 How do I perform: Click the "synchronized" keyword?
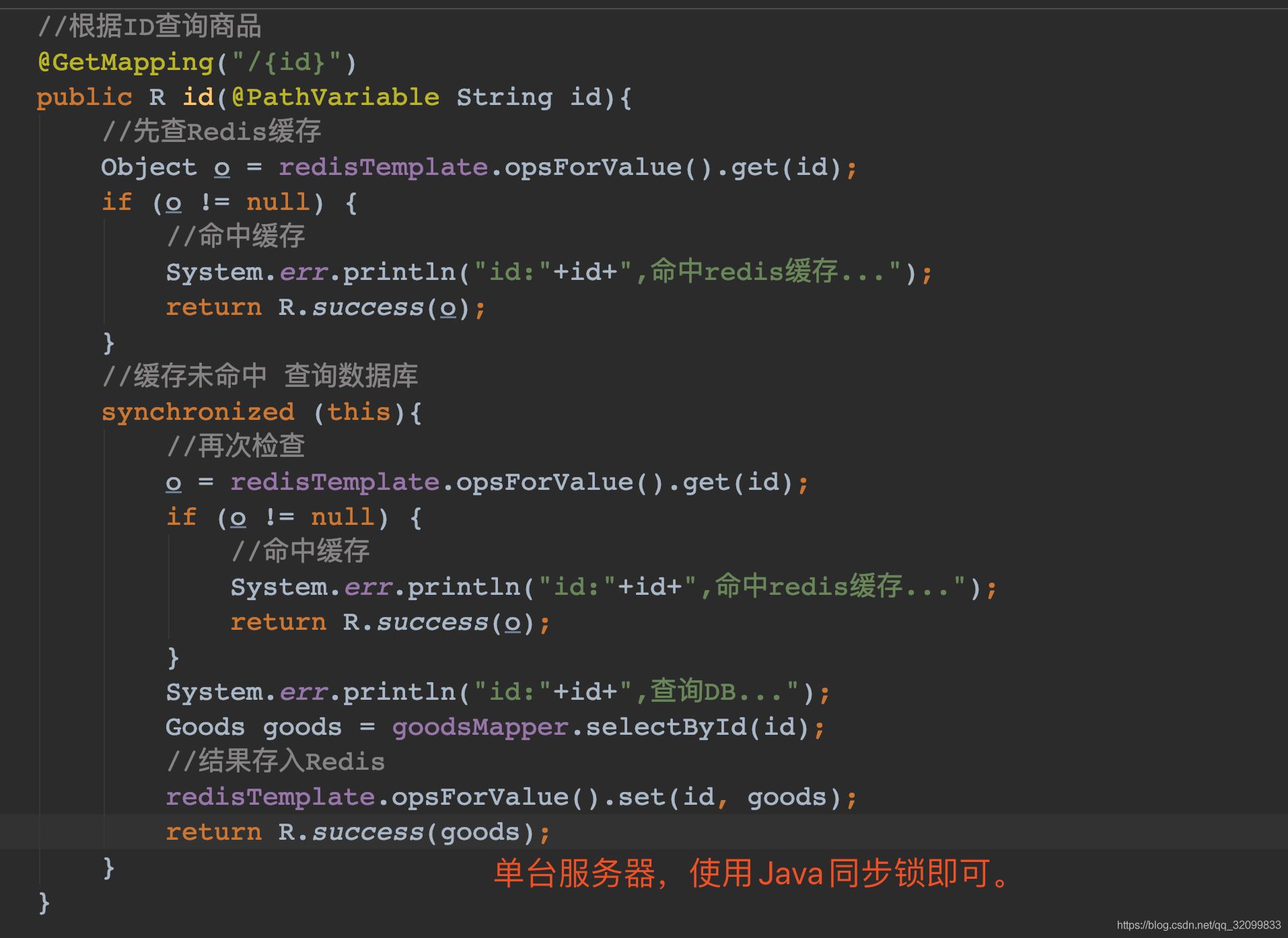pyautogui.click(x=198, y=412)
